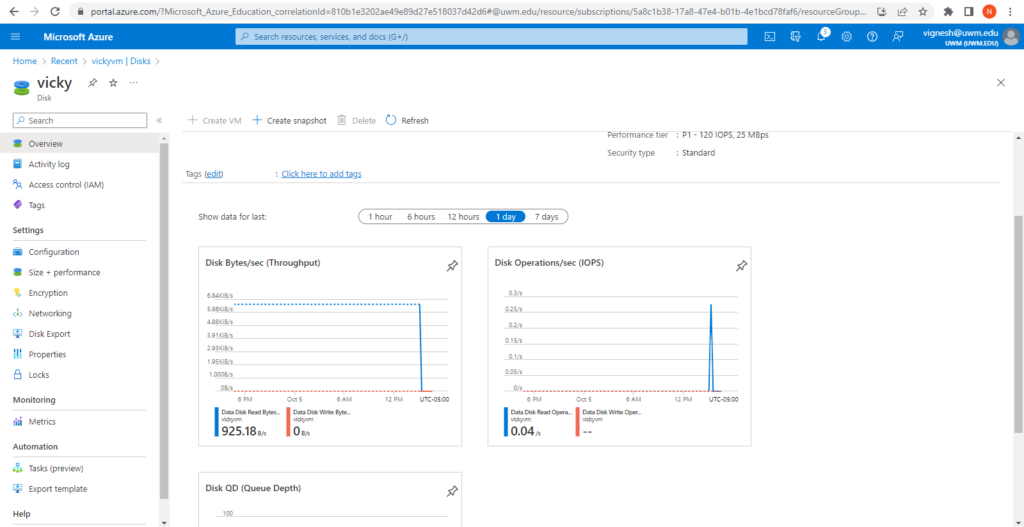This screenshot has height=527, width=1024.
Task: Open the browser extensions puzzle icon
Action: coord(949,11)
